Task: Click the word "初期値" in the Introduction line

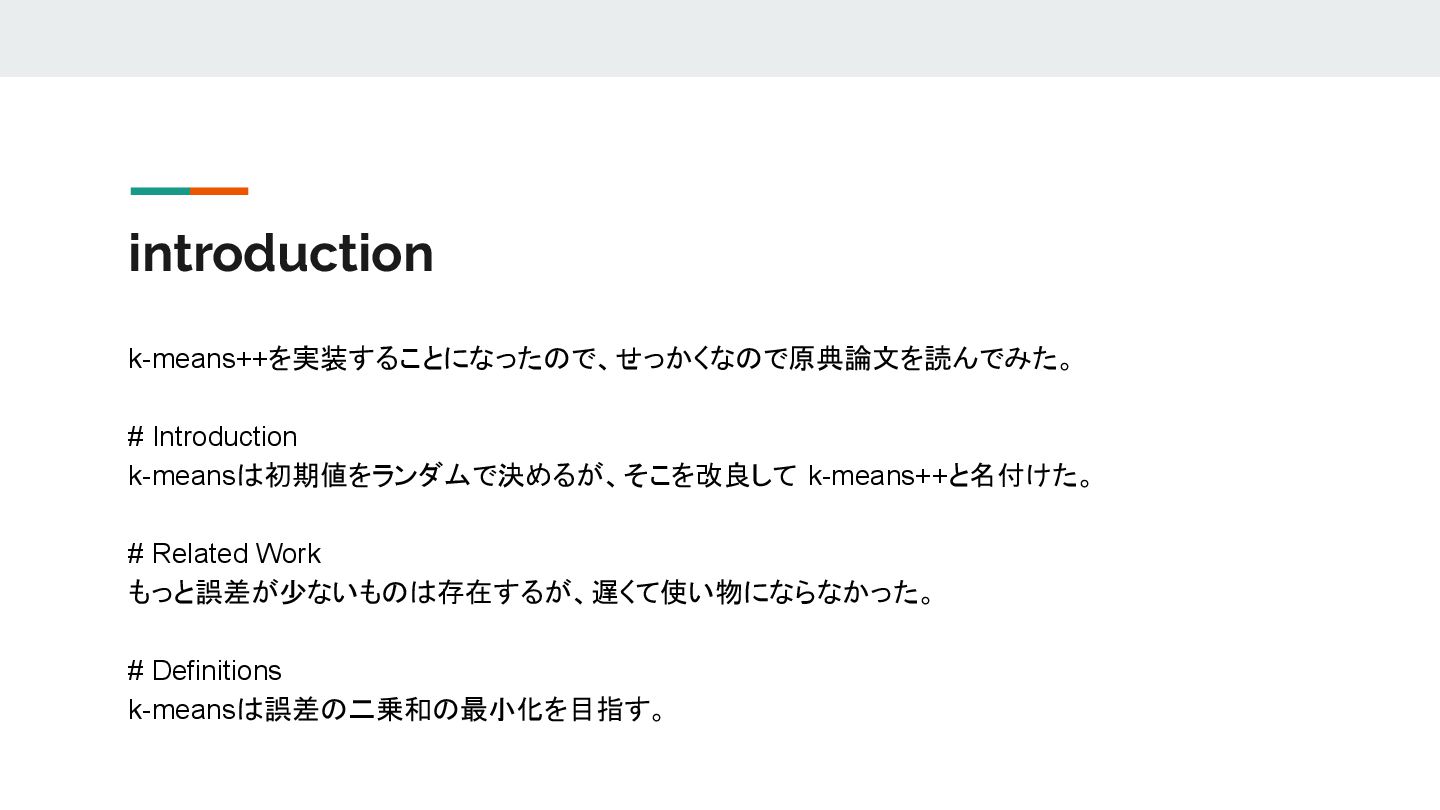Action: pos(305,476)
